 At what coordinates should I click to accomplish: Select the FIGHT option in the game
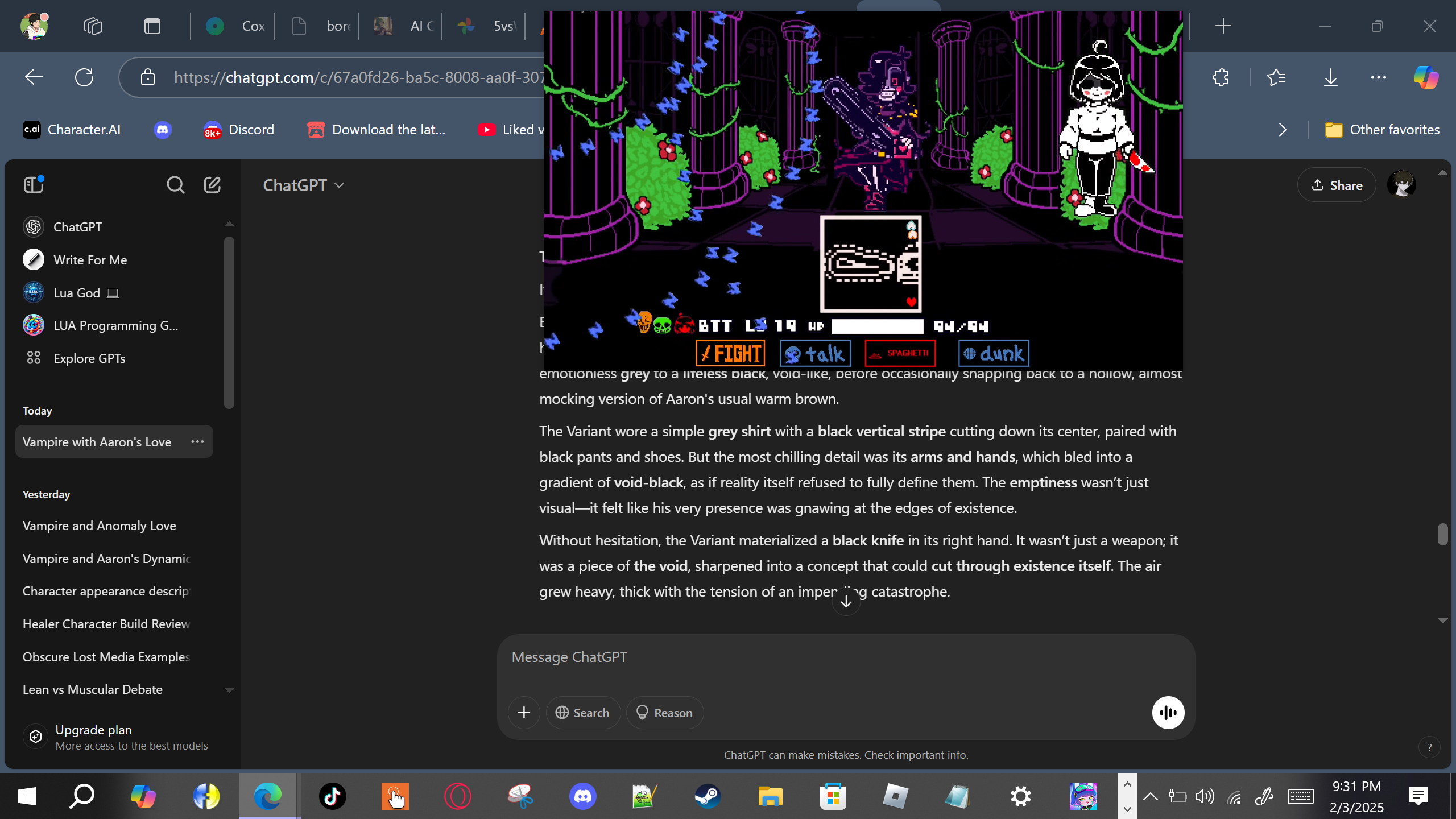click(730, 353)
